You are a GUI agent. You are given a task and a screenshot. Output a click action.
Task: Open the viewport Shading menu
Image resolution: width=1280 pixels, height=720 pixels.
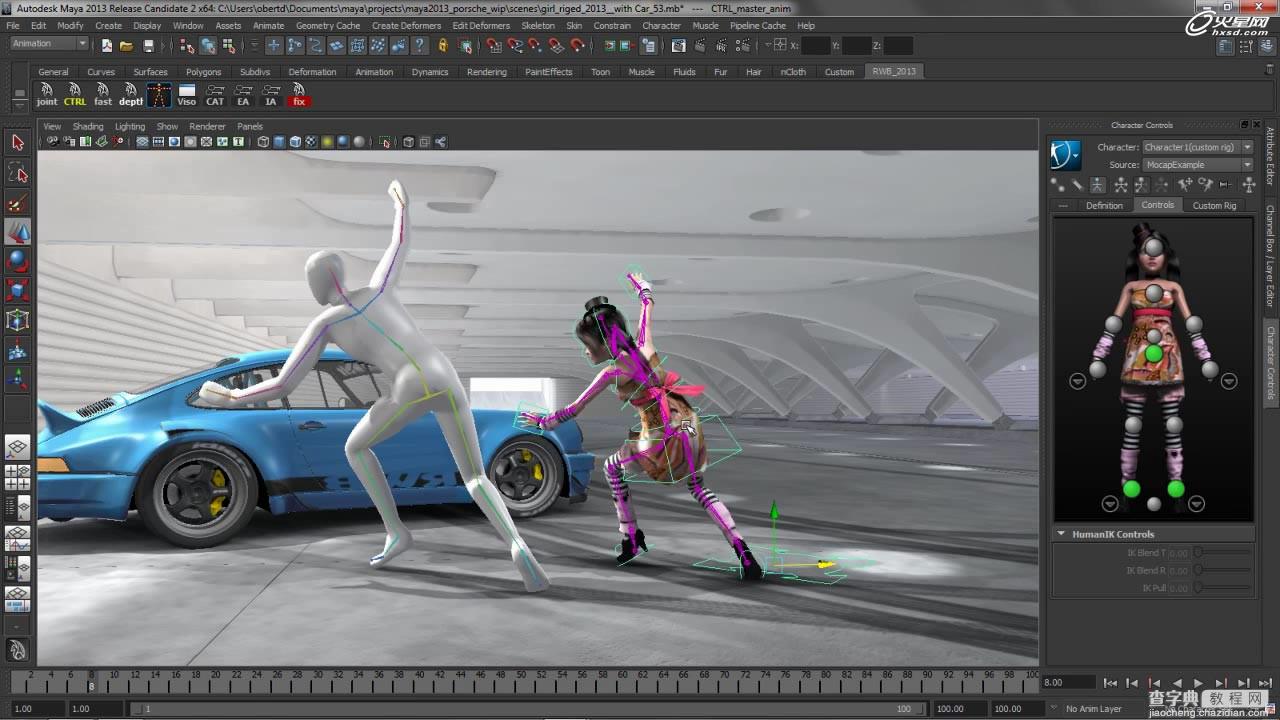pos(88,127)
